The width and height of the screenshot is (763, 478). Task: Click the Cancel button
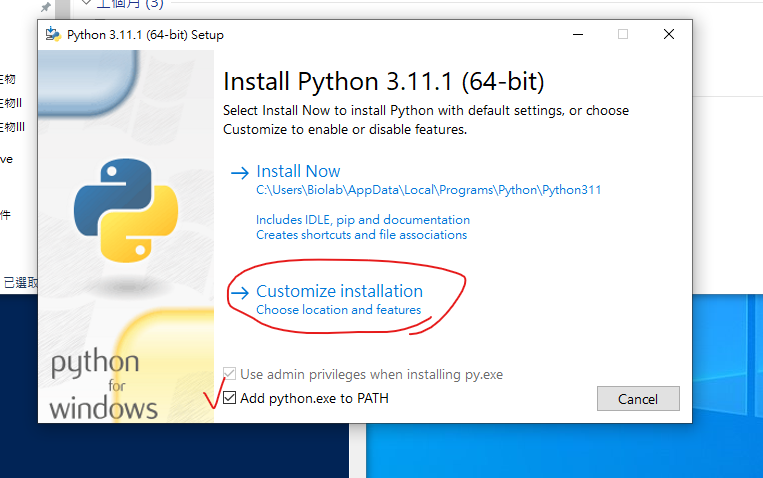tap(638, 399)
